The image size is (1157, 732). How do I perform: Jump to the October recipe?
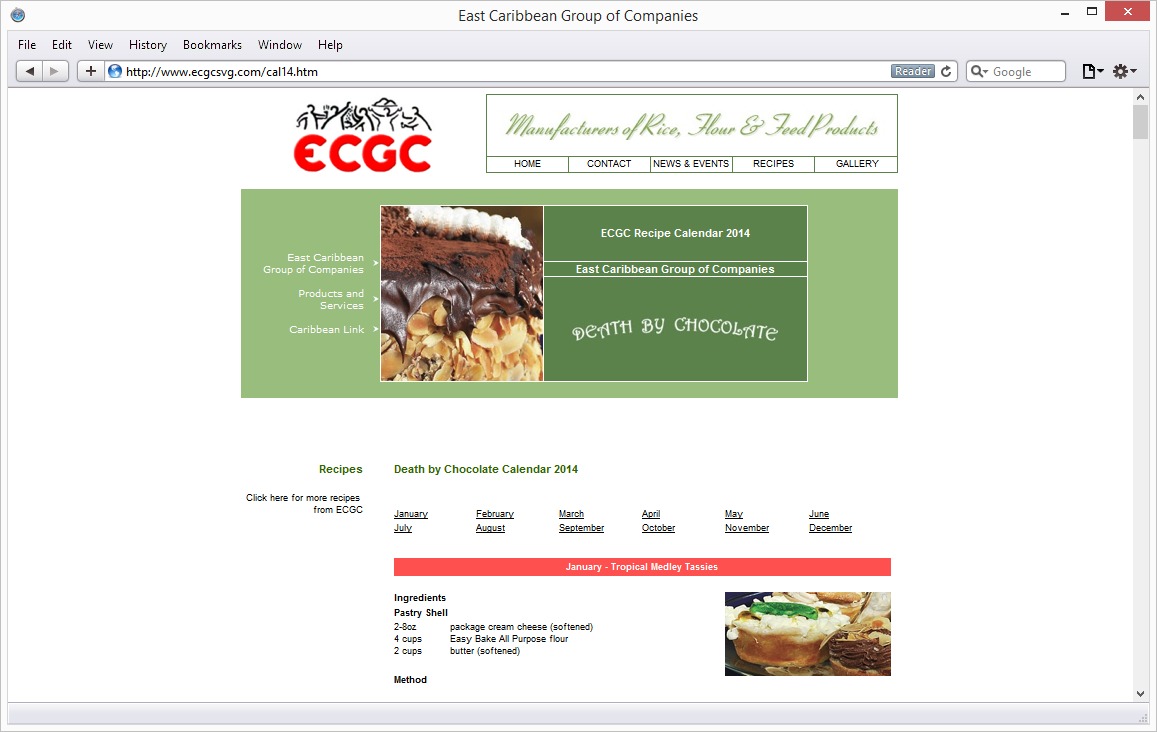point(658,528)
